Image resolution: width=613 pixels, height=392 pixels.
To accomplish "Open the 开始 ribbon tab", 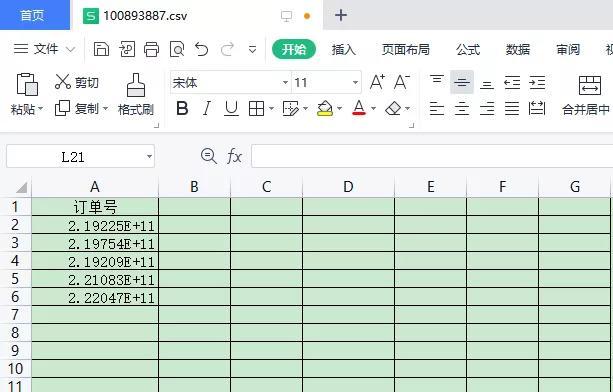I will click(x=294, y=49).
